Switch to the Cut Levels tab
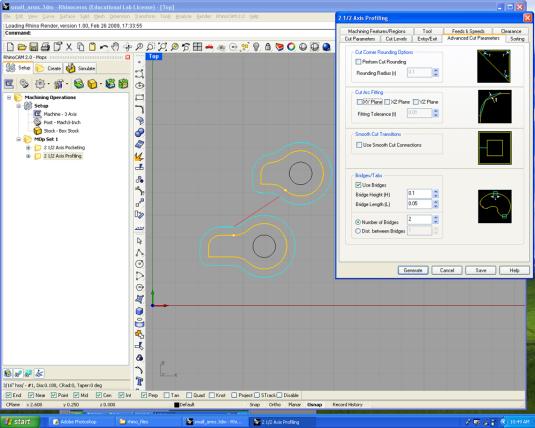 (396, 39)
